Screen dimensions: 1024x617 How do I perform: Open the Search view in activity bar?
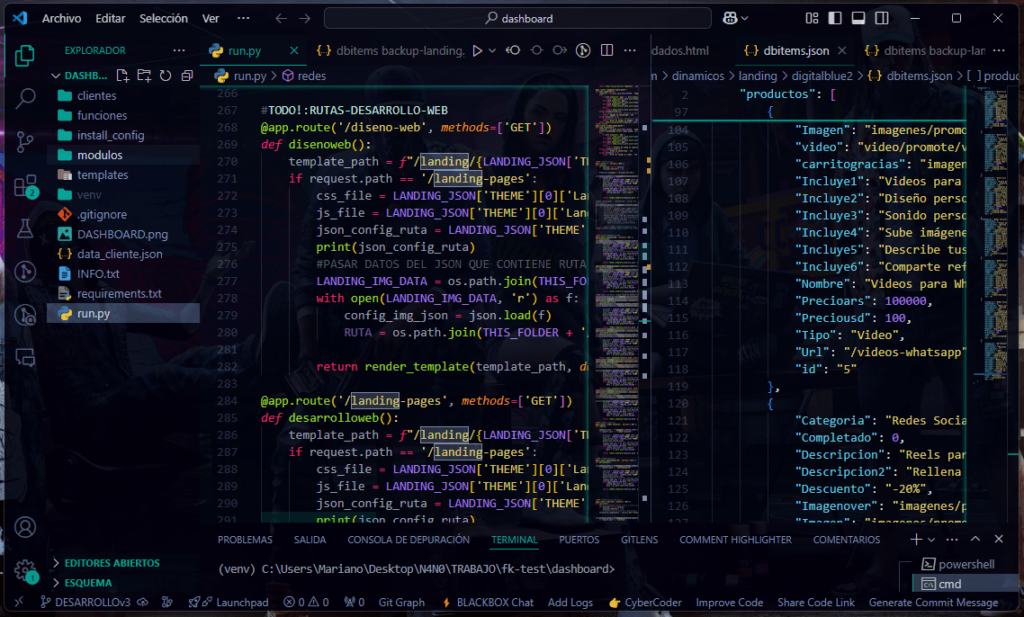26,97
